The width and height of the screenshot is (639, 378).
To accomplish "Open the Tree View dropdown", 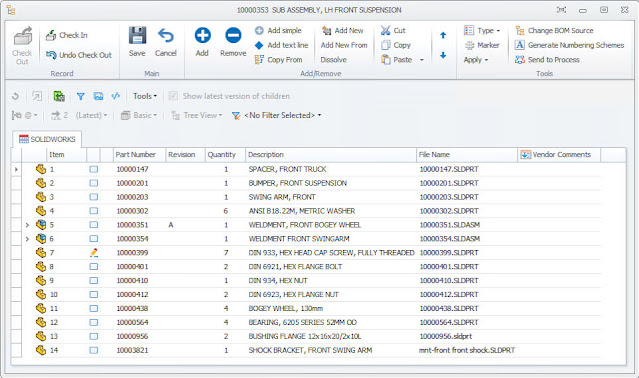I will coord(197,115).
